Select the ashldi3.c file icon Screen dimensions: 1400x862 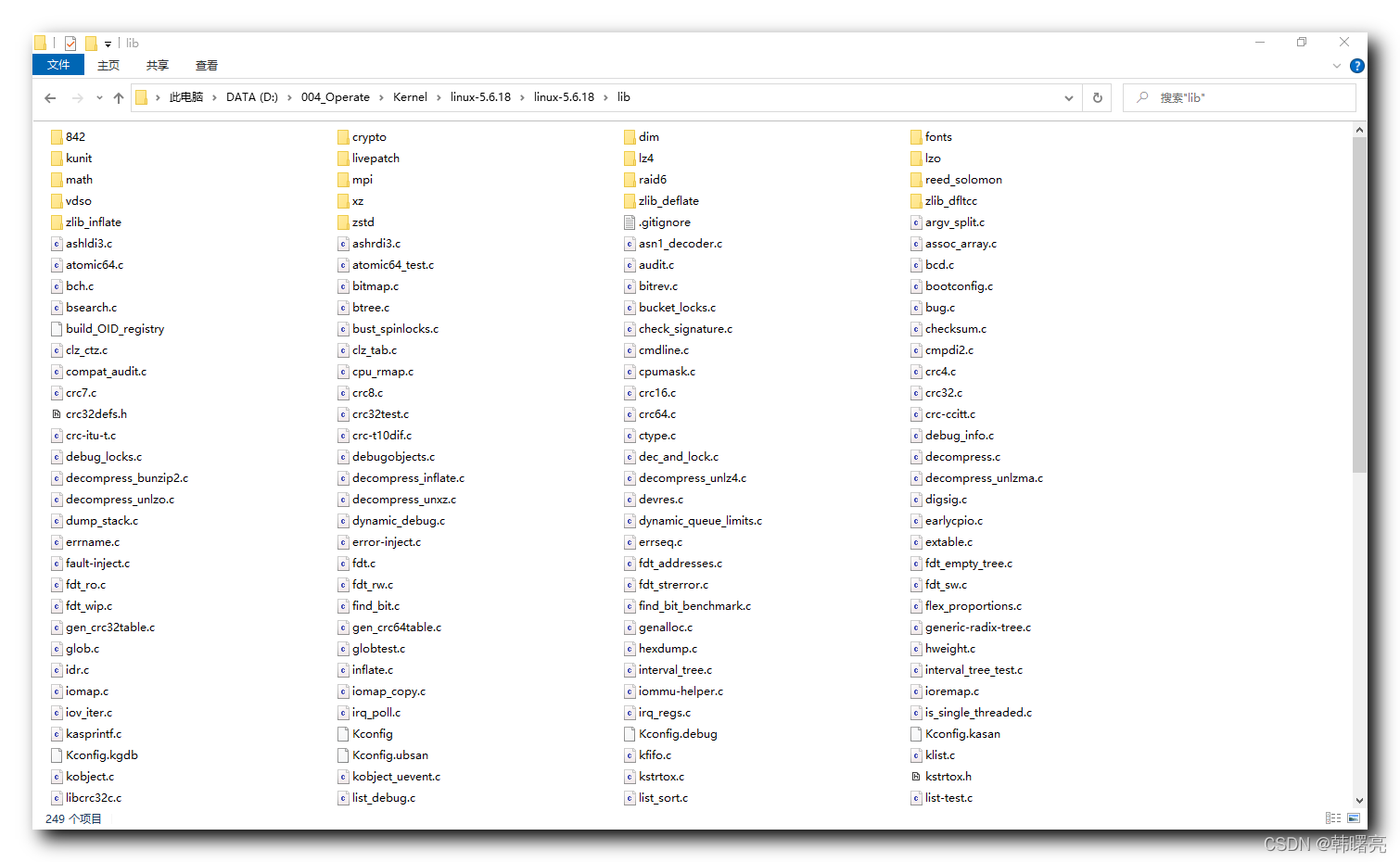click(57, 244)
